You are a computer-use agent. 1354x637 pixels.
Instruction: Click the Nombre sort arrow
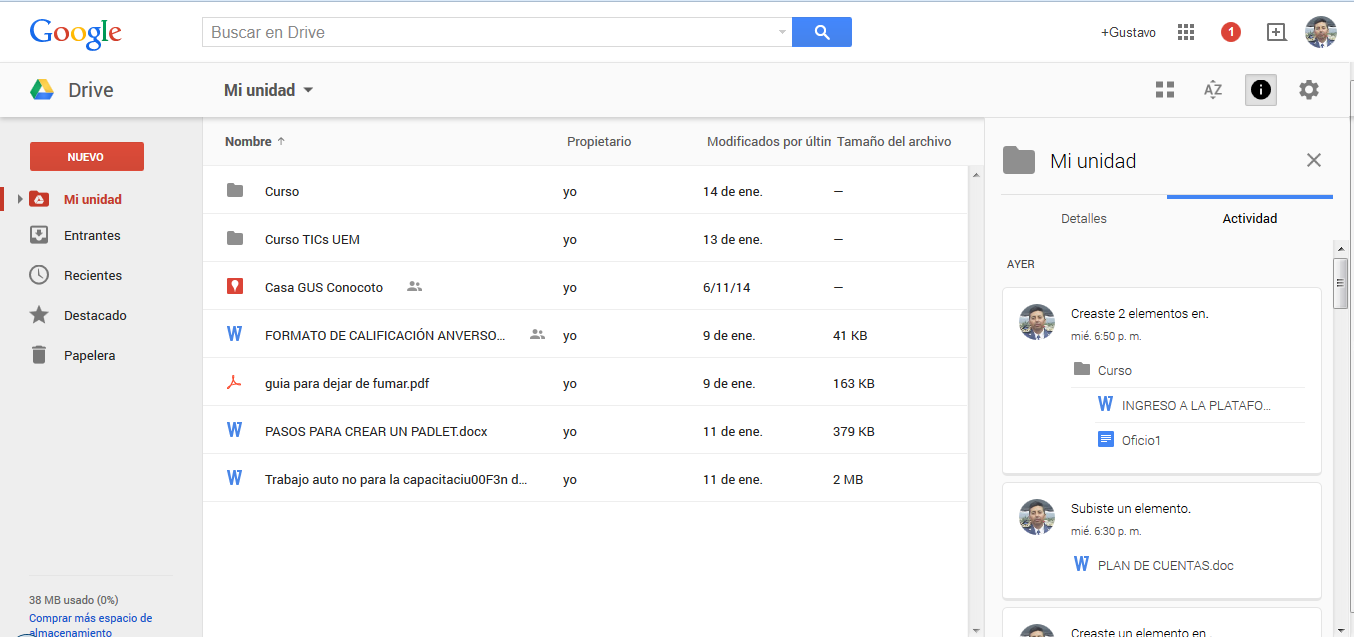pyautogui.click(x=280, y=141)
